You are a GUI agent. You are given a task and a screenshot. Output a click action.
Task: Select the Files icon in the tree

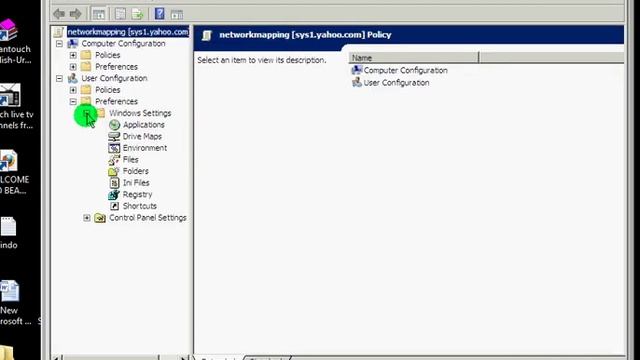(114, 160)
